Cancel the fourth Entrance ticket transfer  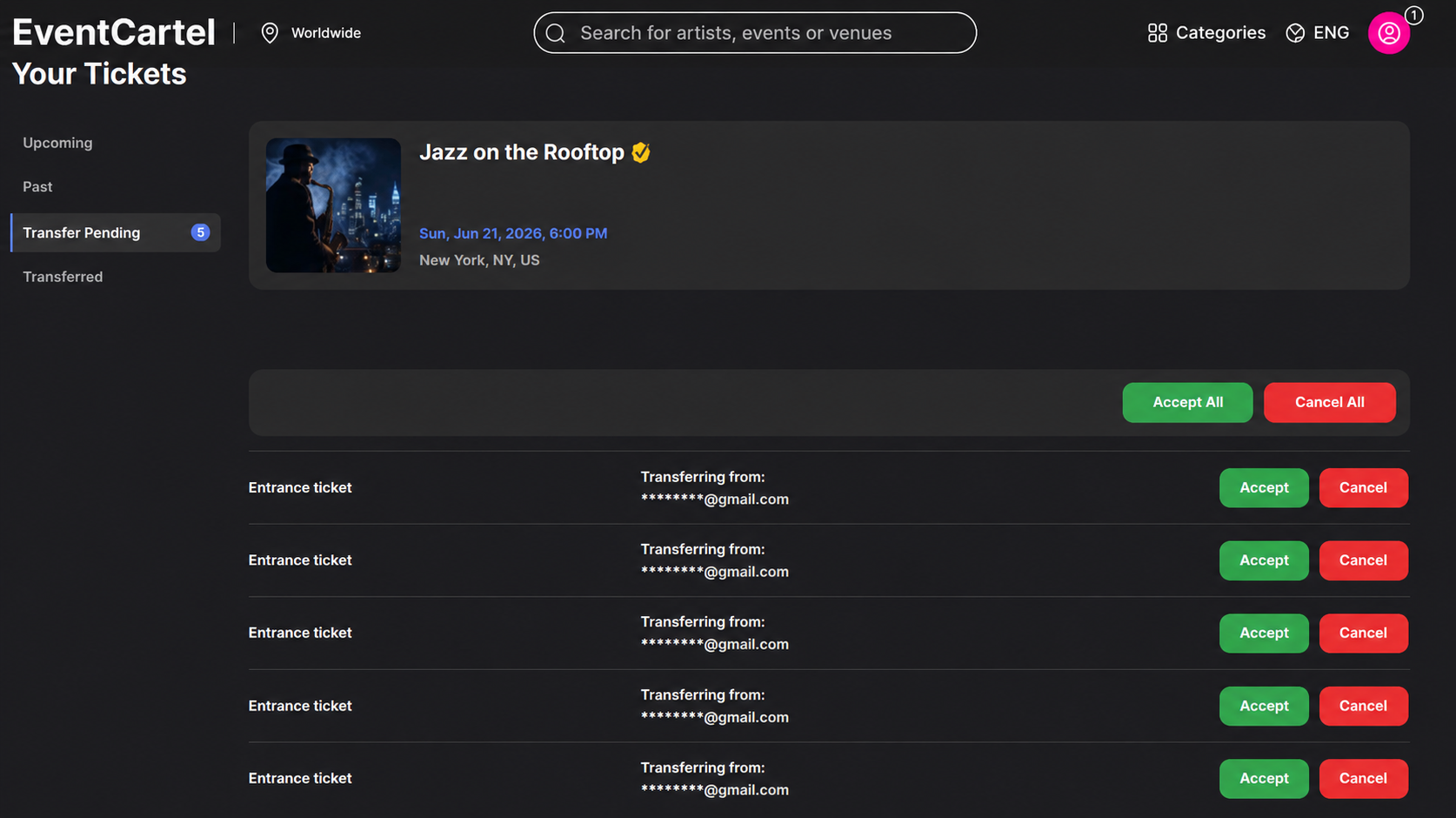tap(1363, 706)
